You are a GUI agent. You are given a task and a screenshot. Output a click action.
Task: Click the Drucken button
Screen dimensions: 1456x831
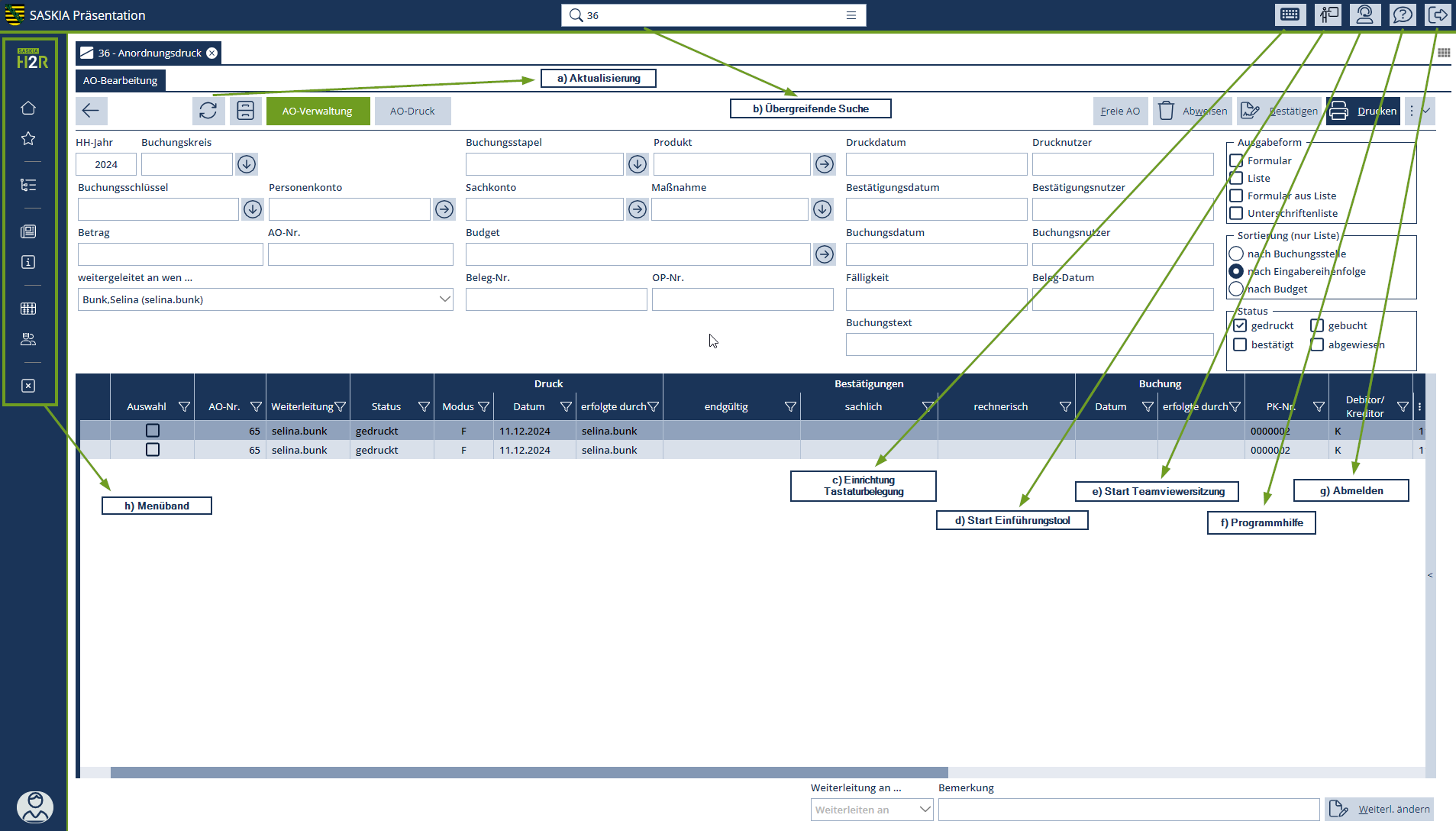tap(1363, 111)
